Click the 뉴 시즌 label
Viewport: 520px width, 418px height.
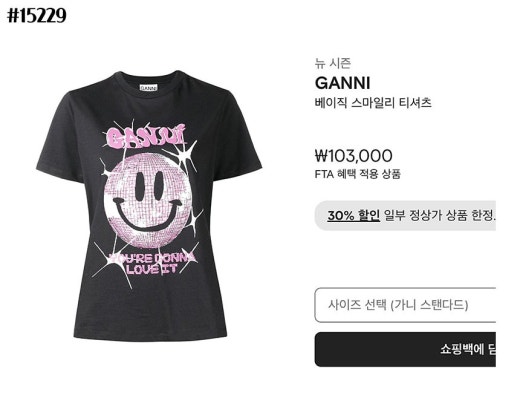[333, 63]
